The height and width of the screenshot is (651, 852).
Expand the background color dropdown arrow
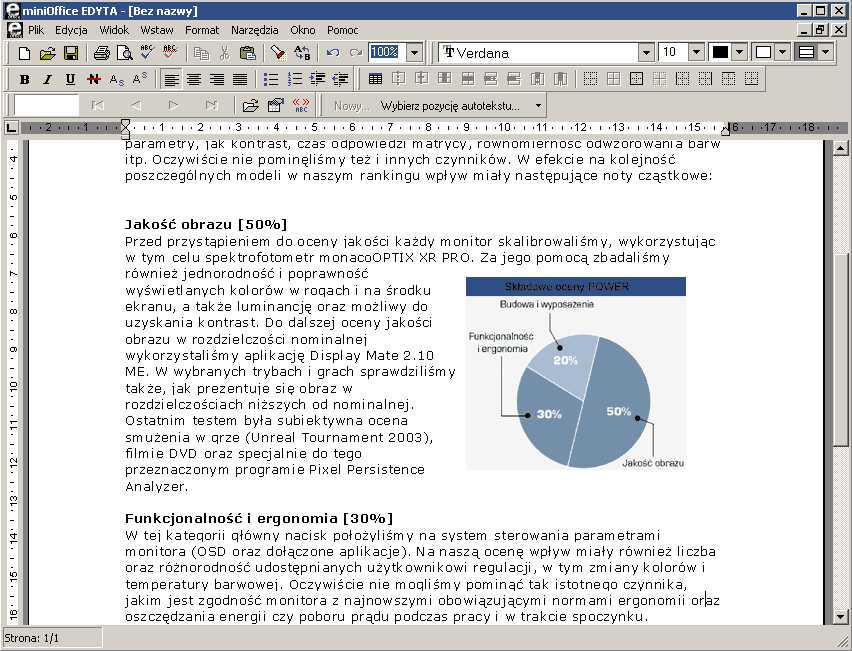coord(782,53)
